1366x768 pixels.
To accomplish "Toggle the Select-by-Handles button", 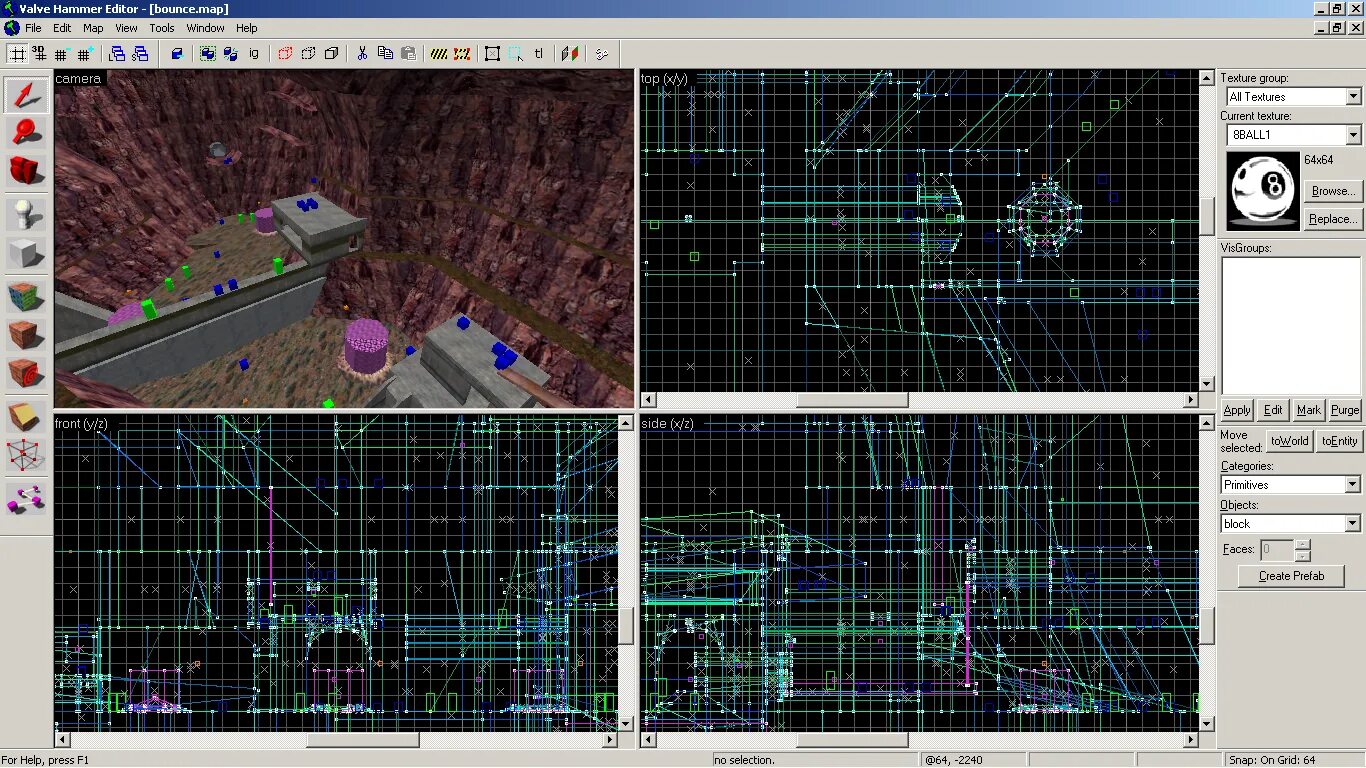I will tap(492, 53).
